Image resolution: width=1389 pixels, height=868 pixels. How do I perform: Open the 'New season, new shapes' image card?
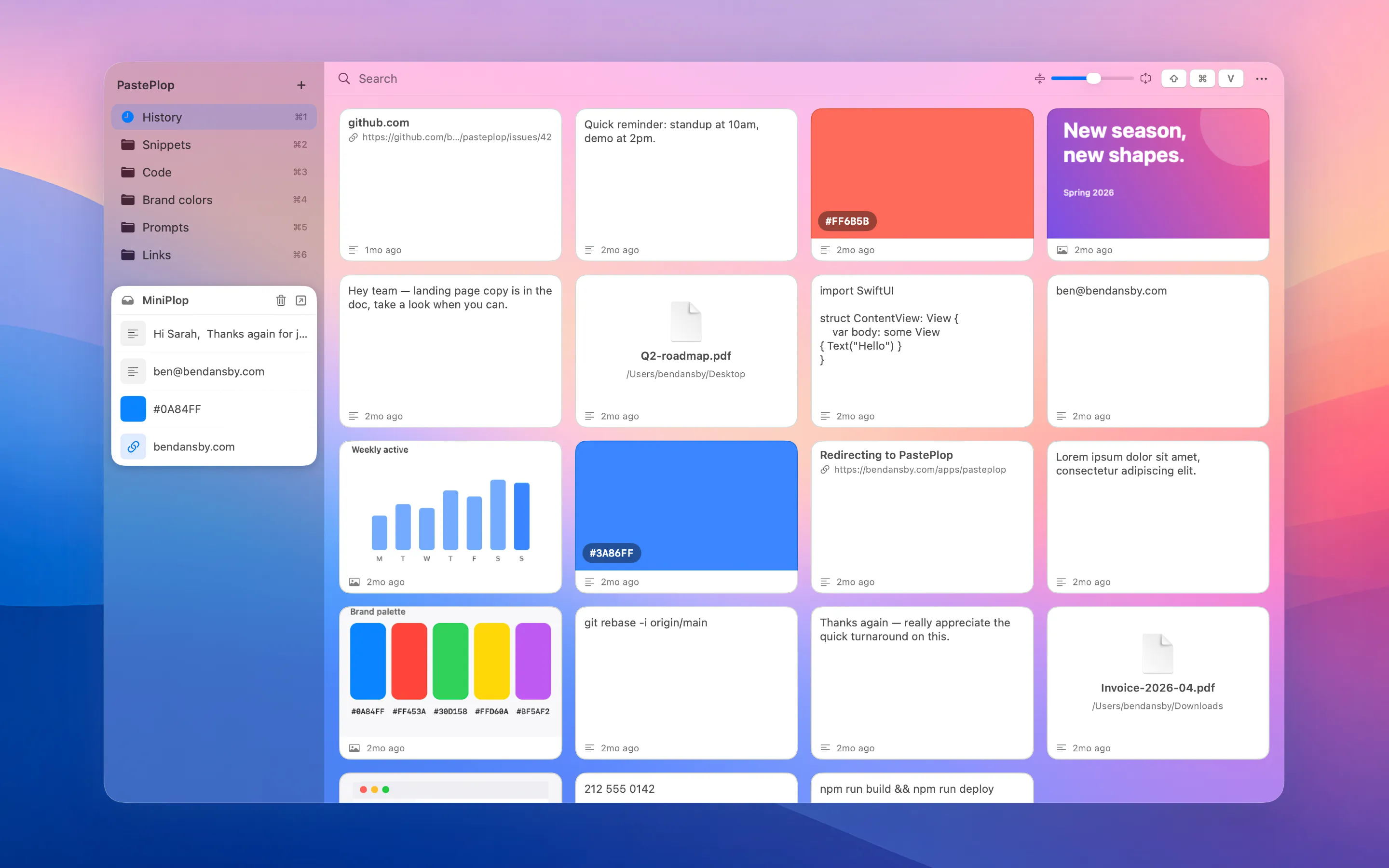pos(1158,185)
